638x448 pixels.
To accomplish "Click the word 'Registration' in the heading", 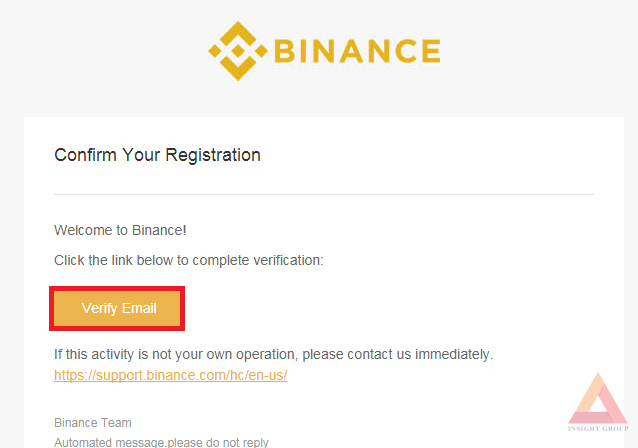I will [213, 155].
